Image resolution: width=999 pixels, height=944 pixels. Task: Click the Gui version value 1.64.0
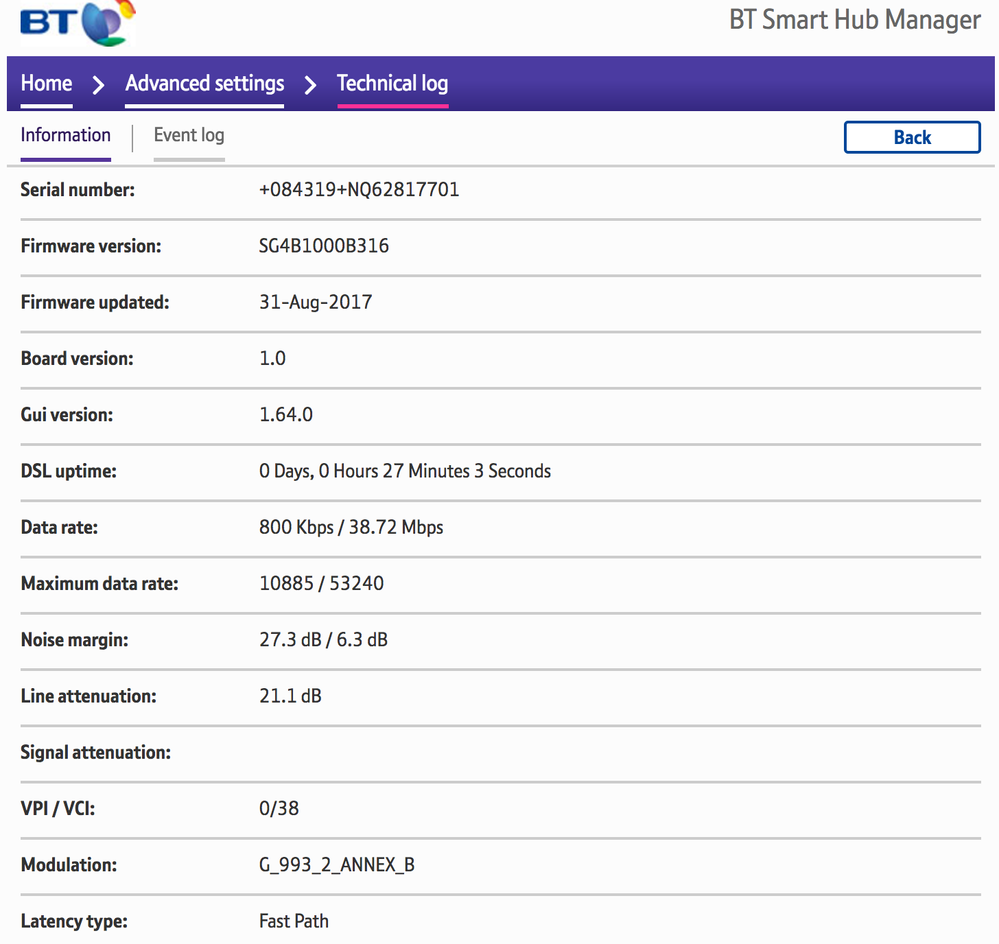pos(285,415)
